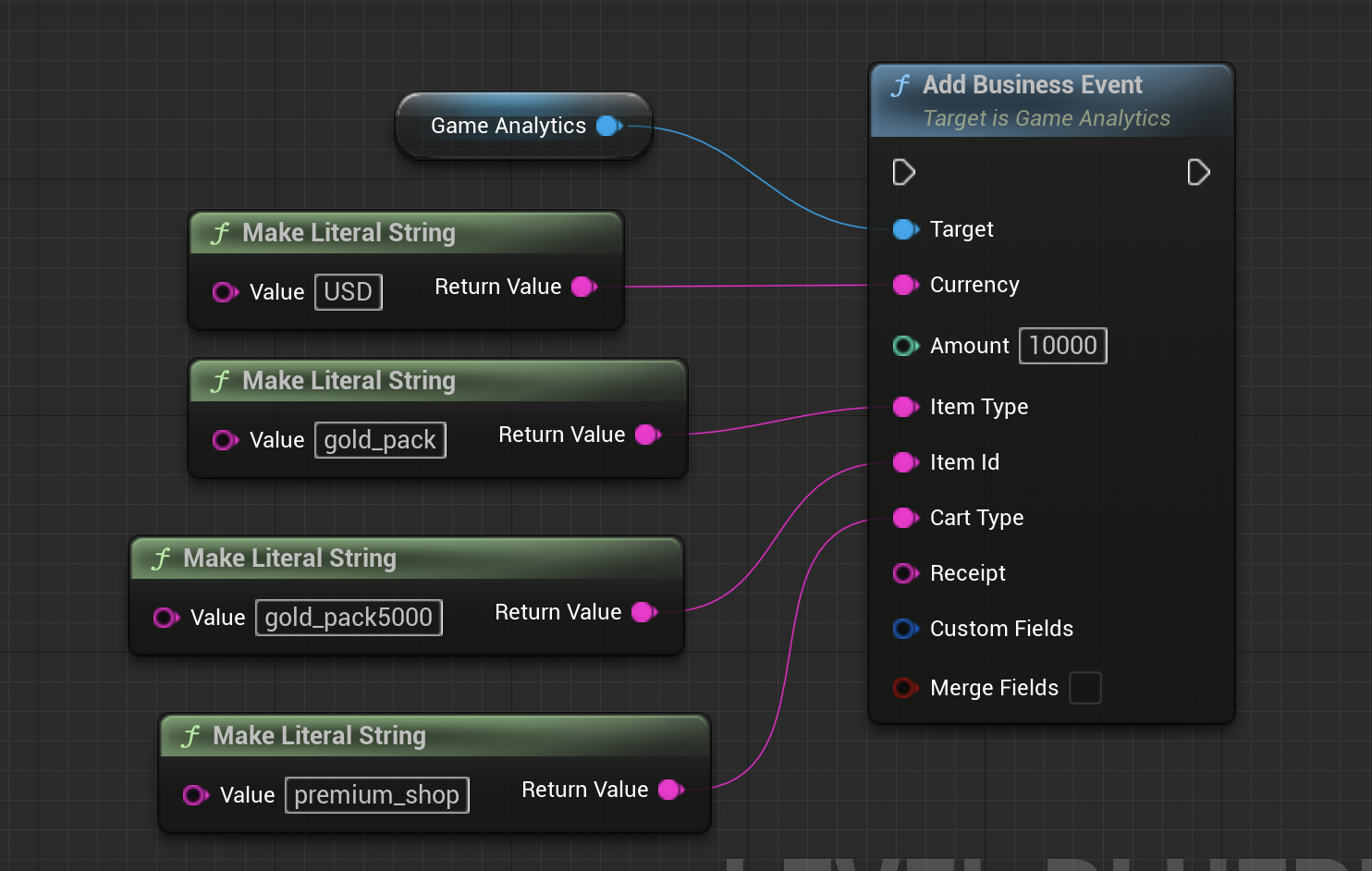Image resolution: width=1372 pixels, height=871 pixels.
Task: Click the unconnected Receipt pin
Action: tap(905, 573)
